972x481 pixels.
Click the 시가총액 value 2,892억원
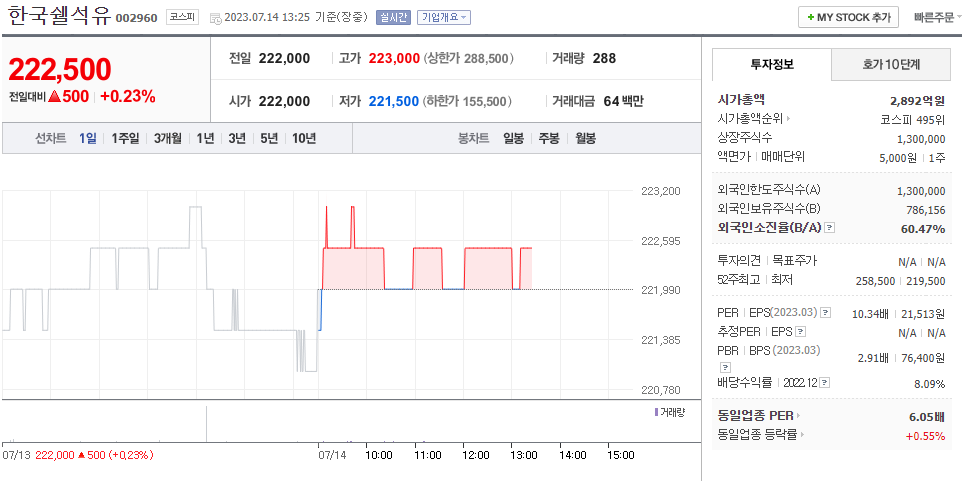pyautogui.click(x=917, y=100)
